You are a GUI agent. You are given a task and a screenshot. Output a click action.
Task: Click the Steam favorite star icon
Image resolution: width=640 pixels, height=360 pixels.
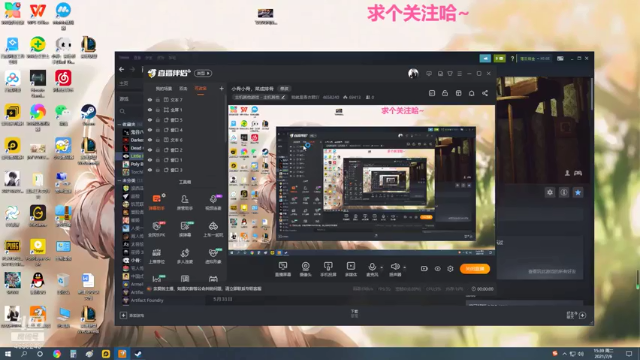pos(578,192)
